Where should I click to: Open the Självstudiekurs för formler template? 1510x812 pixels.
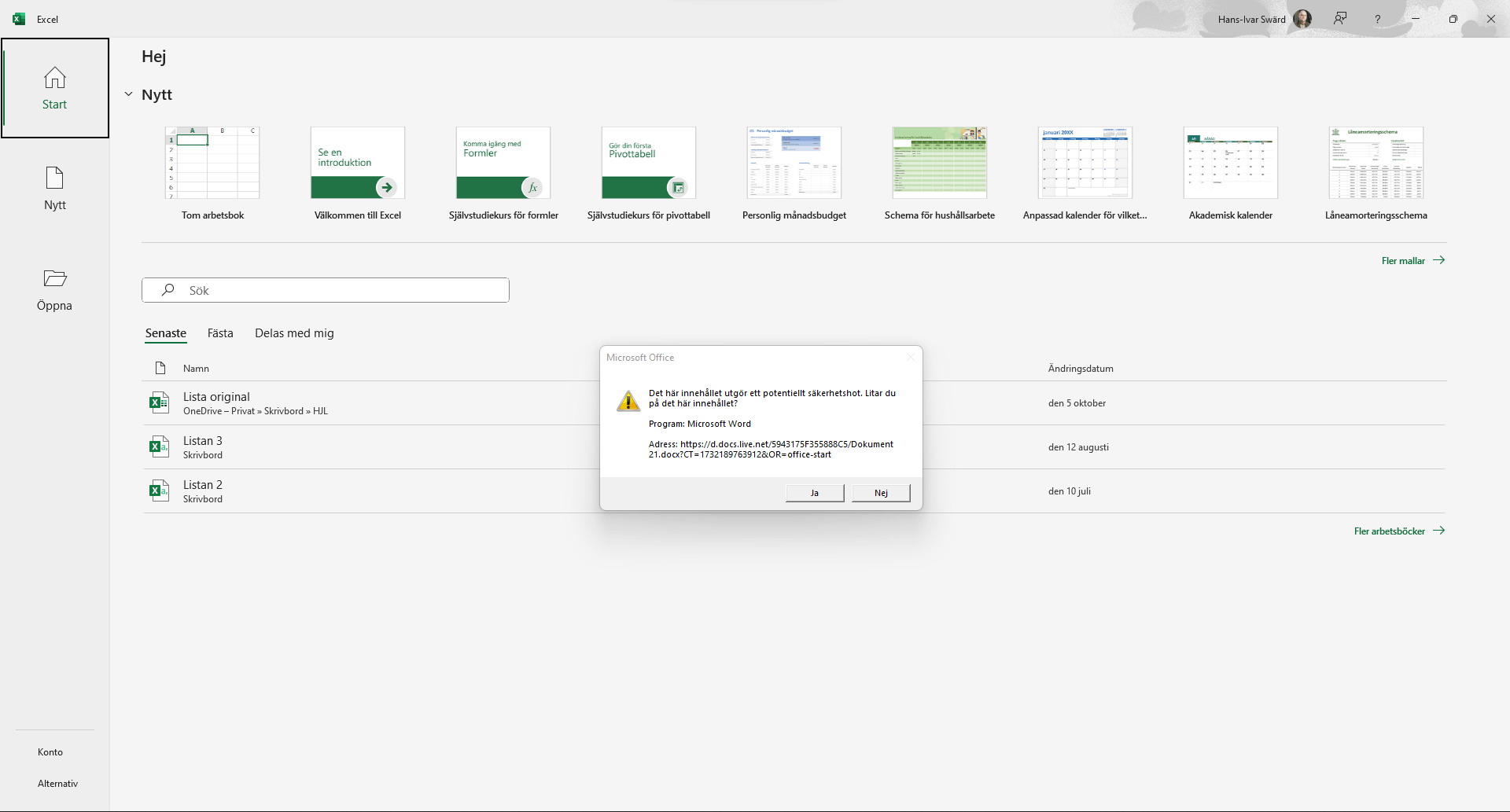503,174
